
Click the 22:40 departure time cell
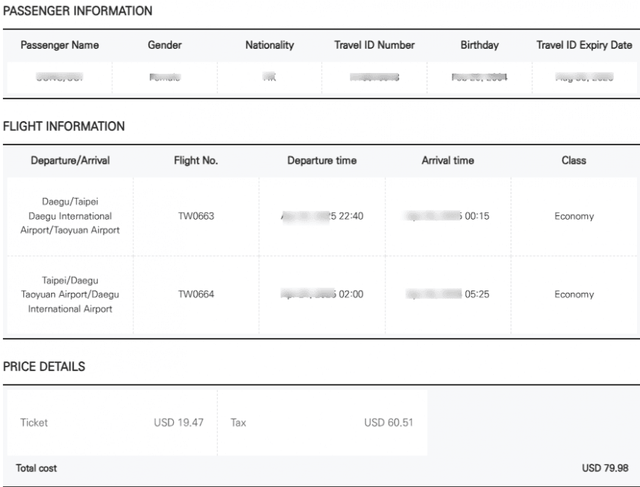(x=322, y=216)
